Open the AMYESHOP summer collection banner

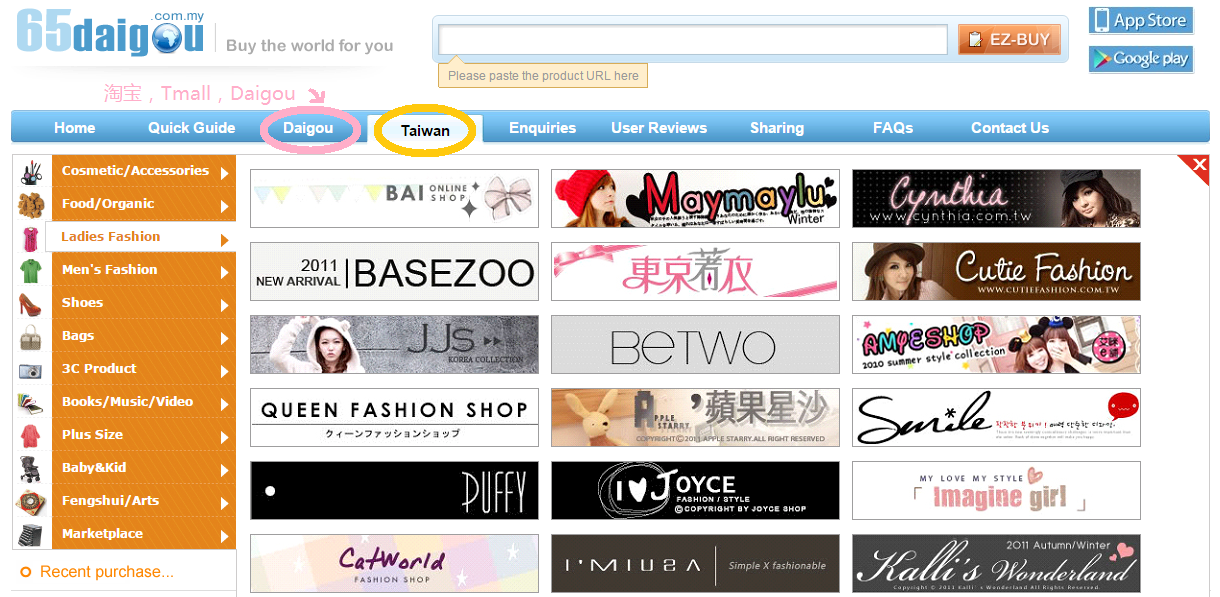[x=996, y=344]
